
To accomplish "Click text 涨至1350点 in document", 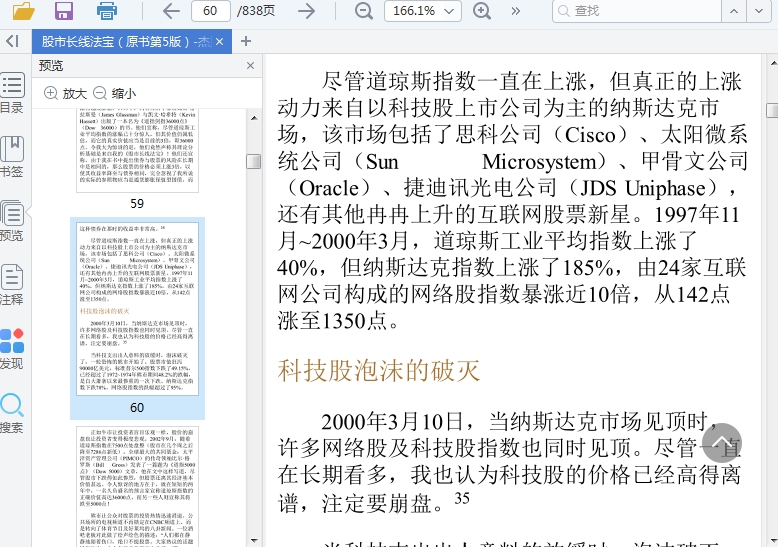I will pos(332,321).
